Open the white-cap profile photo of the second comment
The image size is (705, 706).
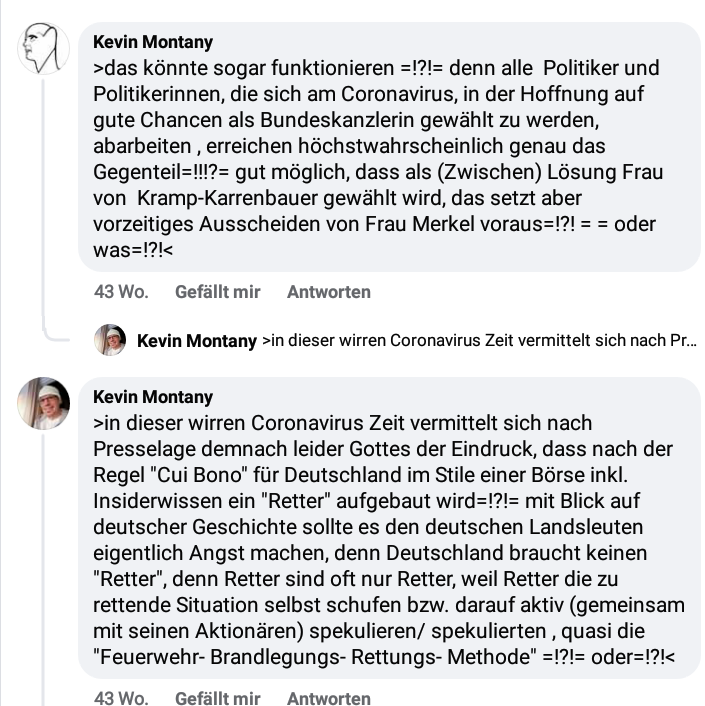click(44, 403)
